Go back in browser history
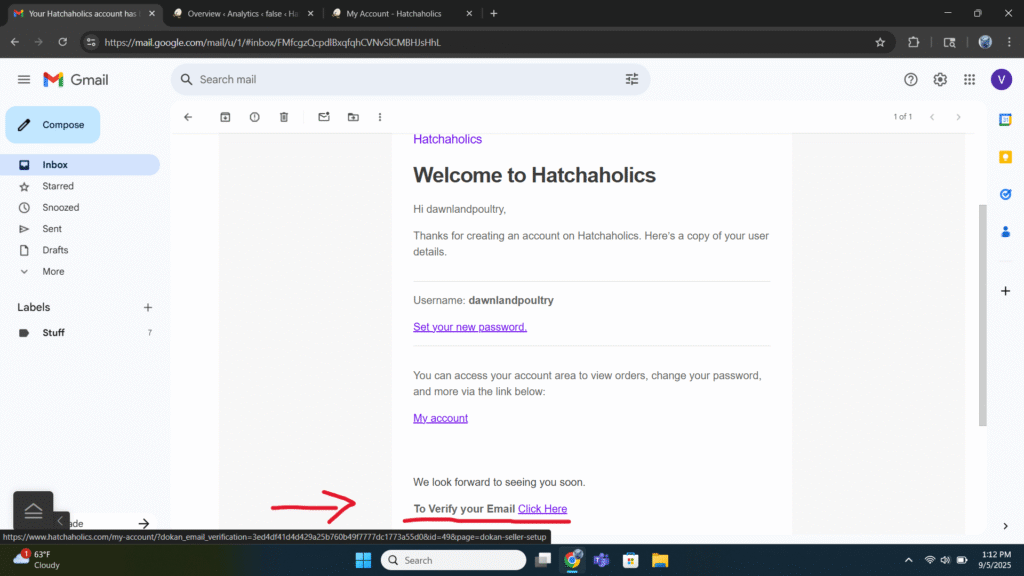This screenshot has height=576, width=1024. 15,42
